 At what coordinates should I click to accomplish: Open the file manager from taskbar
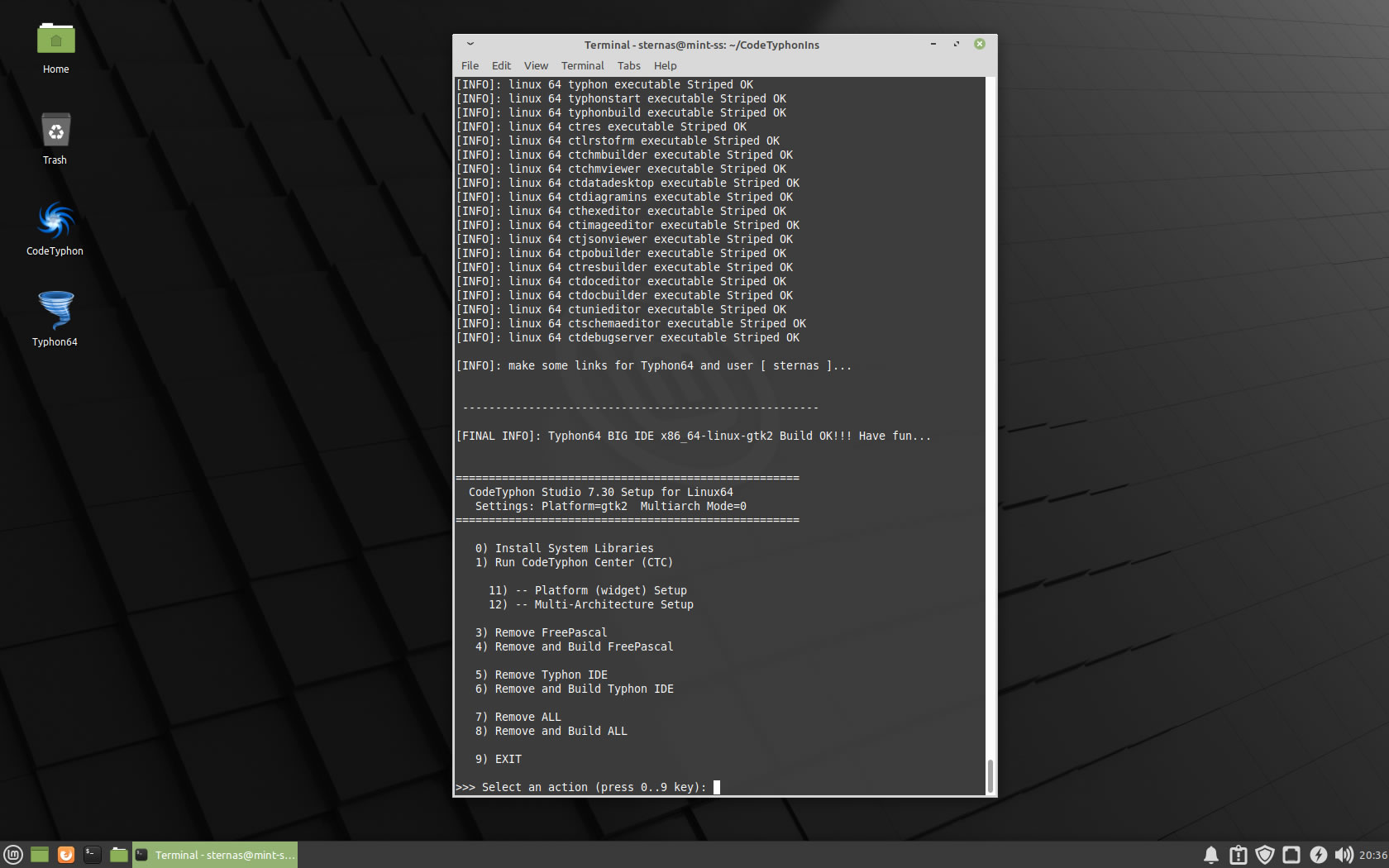point(119,855)
